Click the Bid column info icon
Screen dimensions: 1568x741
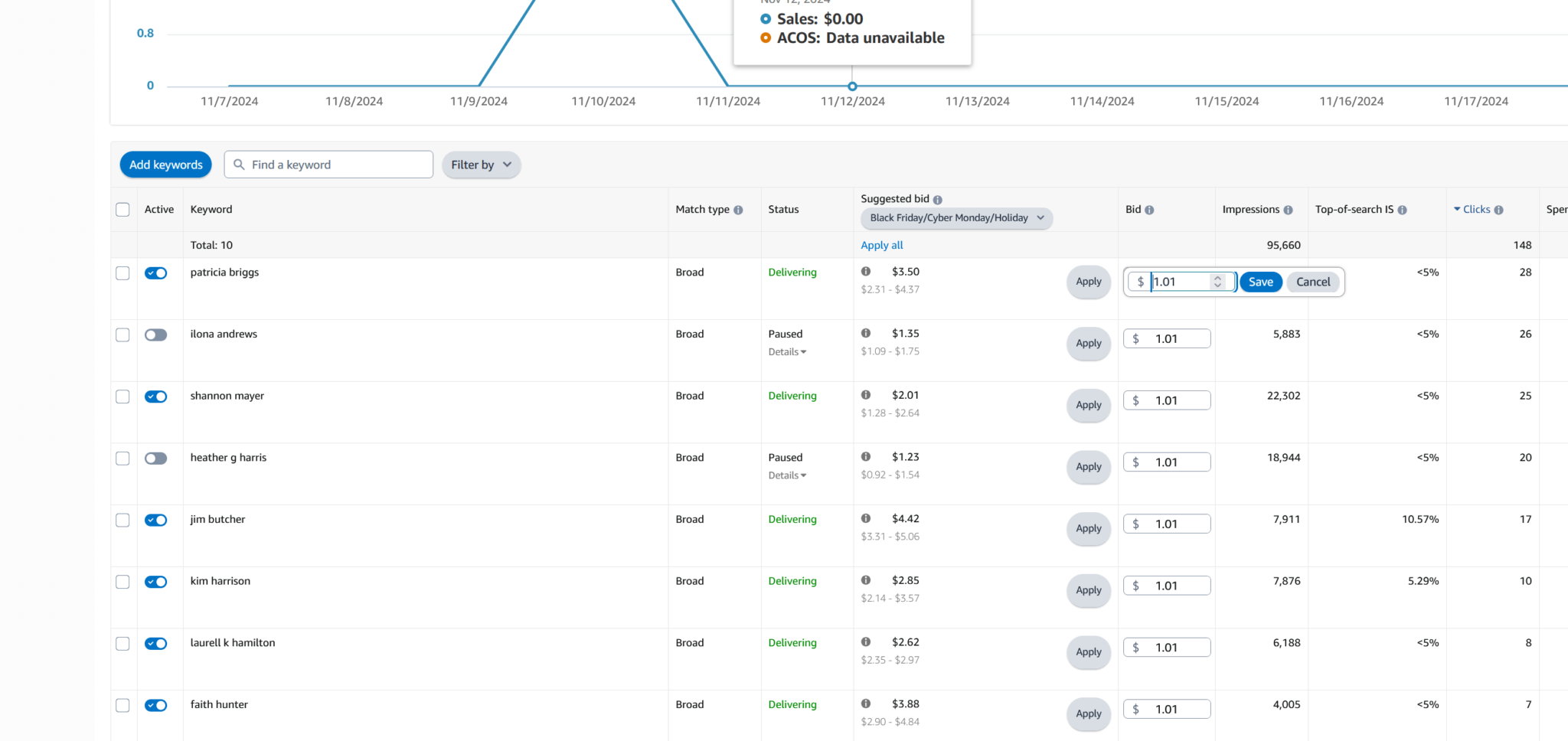click(1149, 210)
